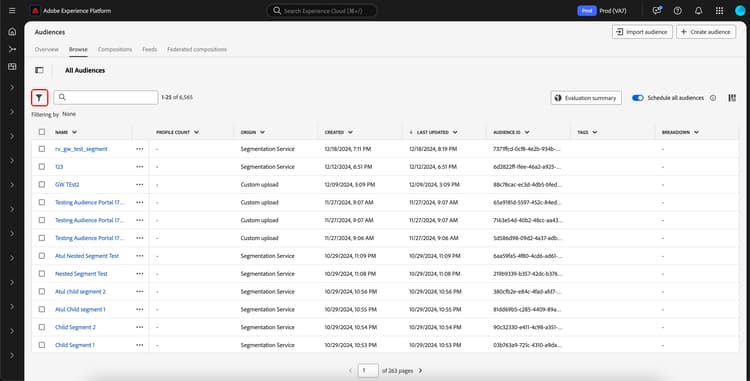The height and width of the screenshot is (381, 750).
Task: Go to the next page arrow
Action: pyautogui.click(x=420, y=370)
